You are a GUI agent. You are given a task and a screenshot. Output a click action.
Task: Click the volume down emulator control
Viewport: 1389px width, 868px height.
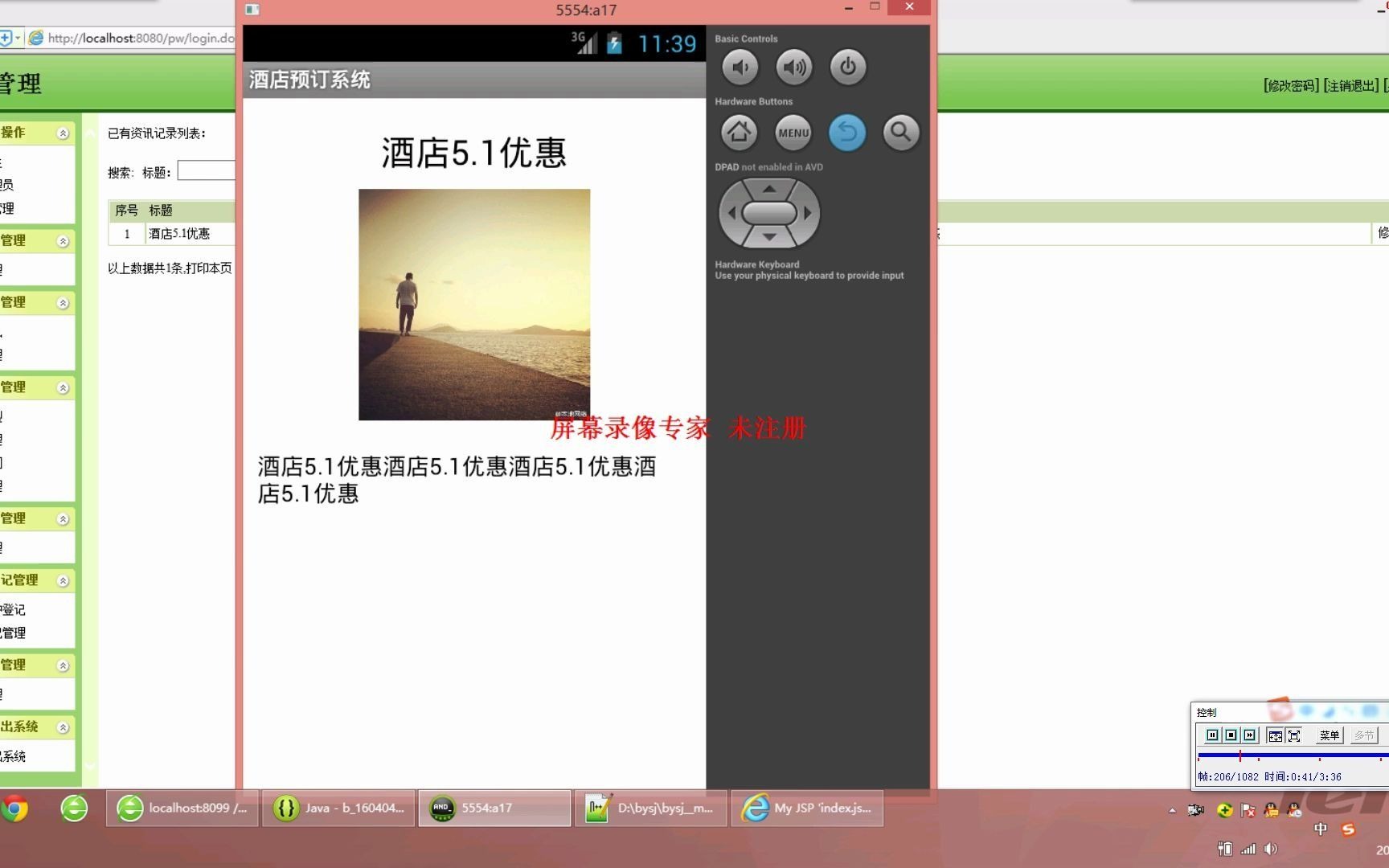(740, 68)
